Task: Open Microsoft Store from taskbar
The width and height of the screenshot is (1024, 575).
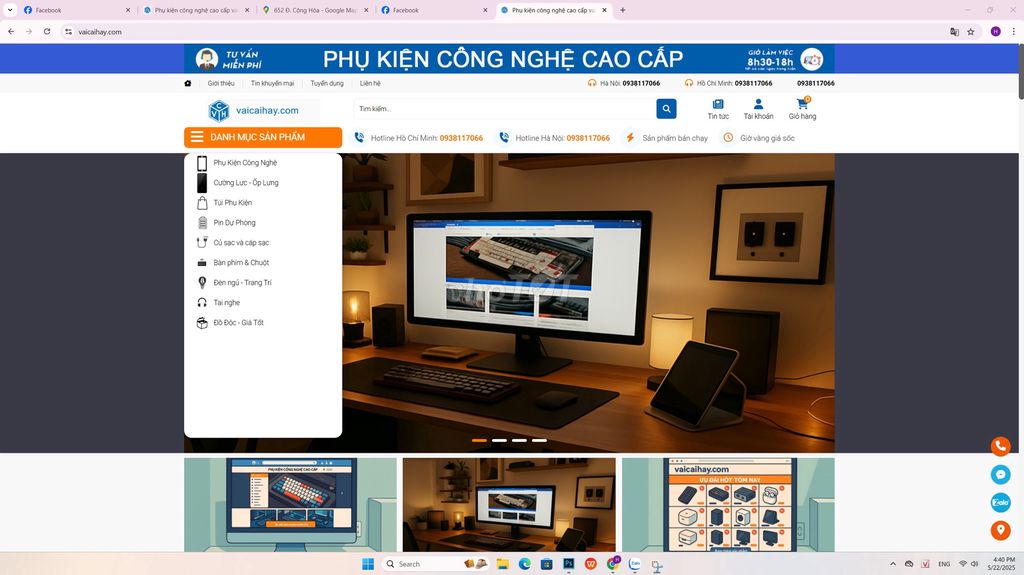Action: (x=547, y=564)
